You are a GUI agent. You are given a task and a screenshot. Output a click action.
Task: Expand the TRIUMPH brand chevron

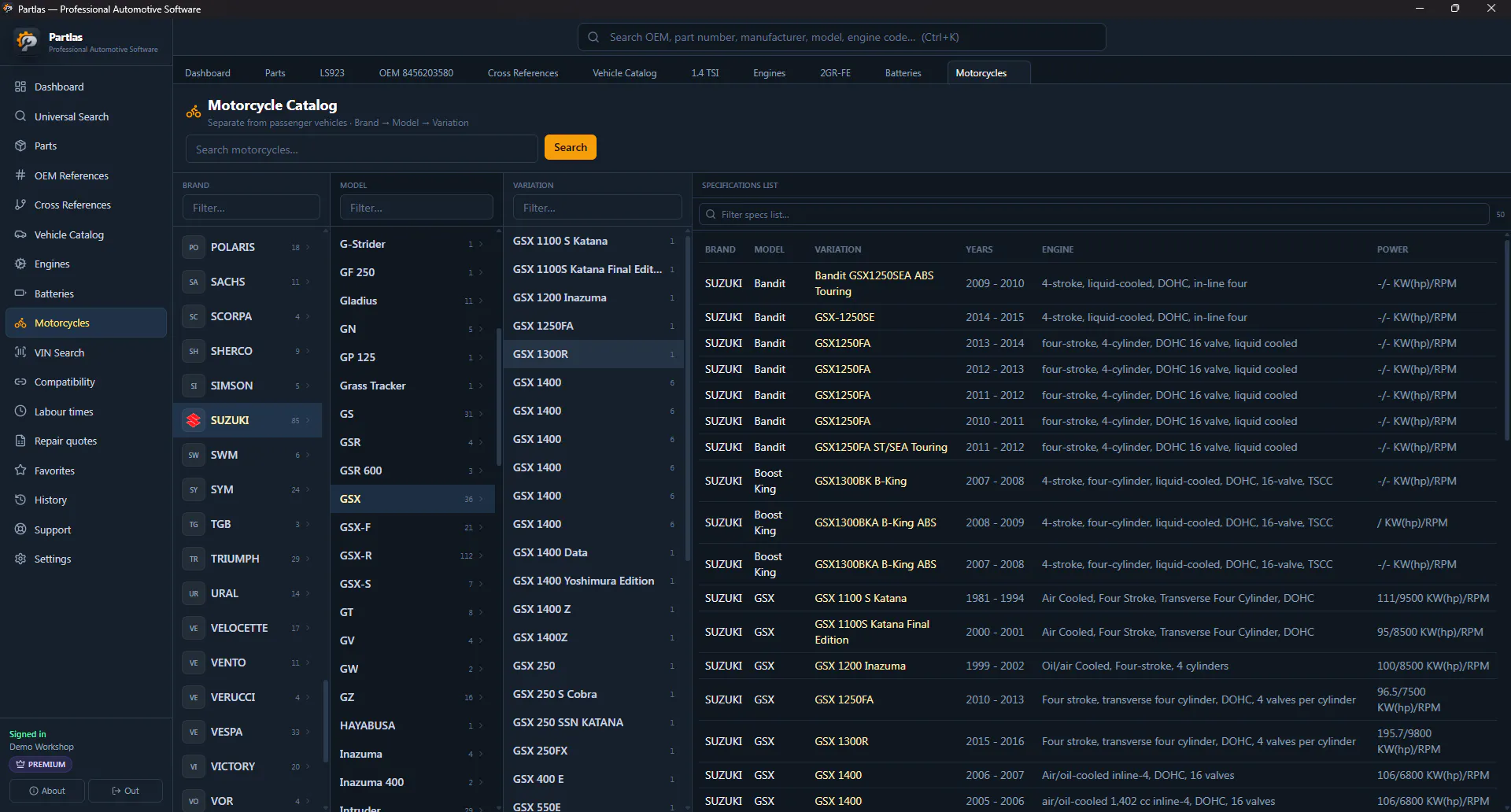click(x=308, y=559)
